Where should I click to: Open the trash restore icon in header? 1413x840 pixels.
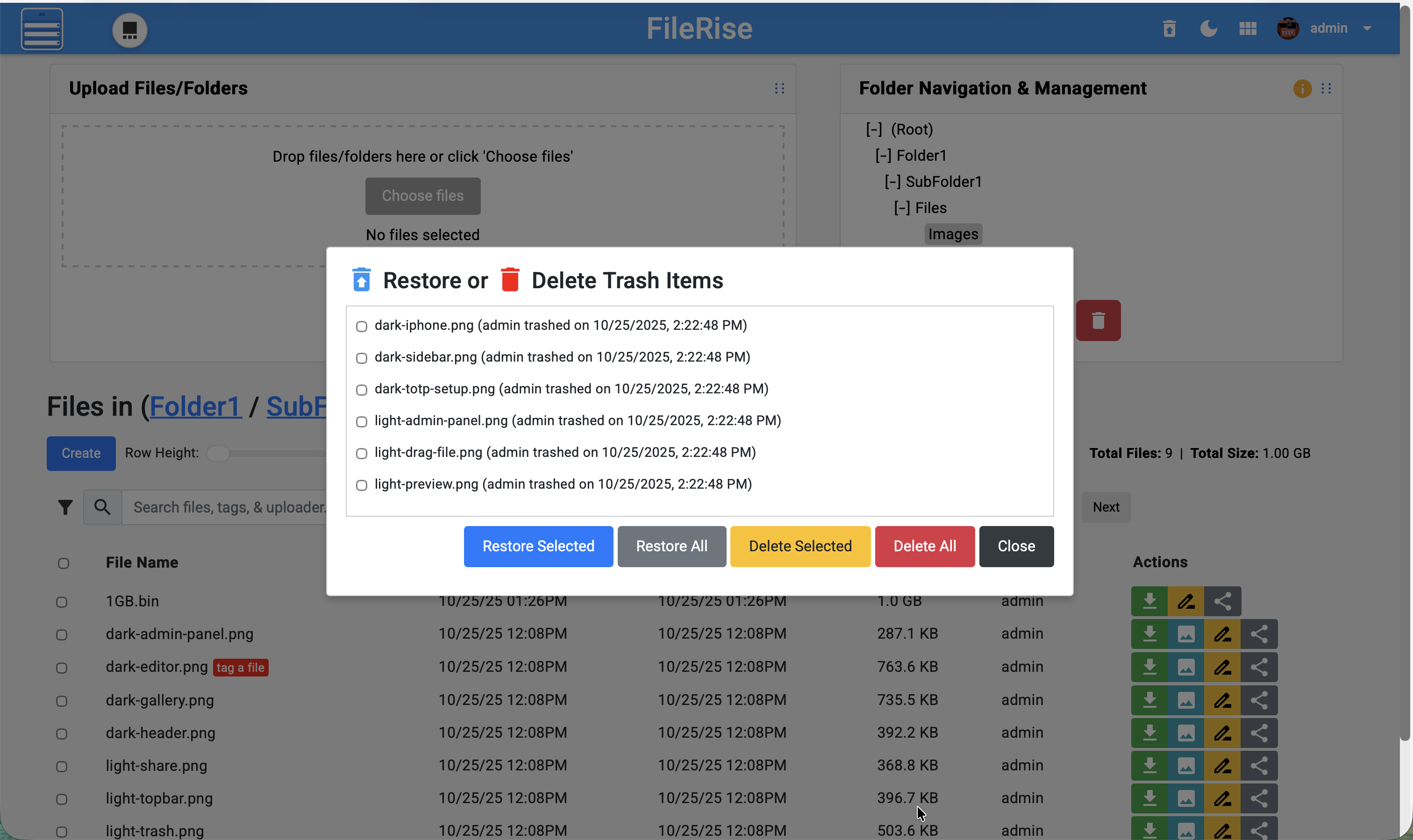[x=1169, y=28]
